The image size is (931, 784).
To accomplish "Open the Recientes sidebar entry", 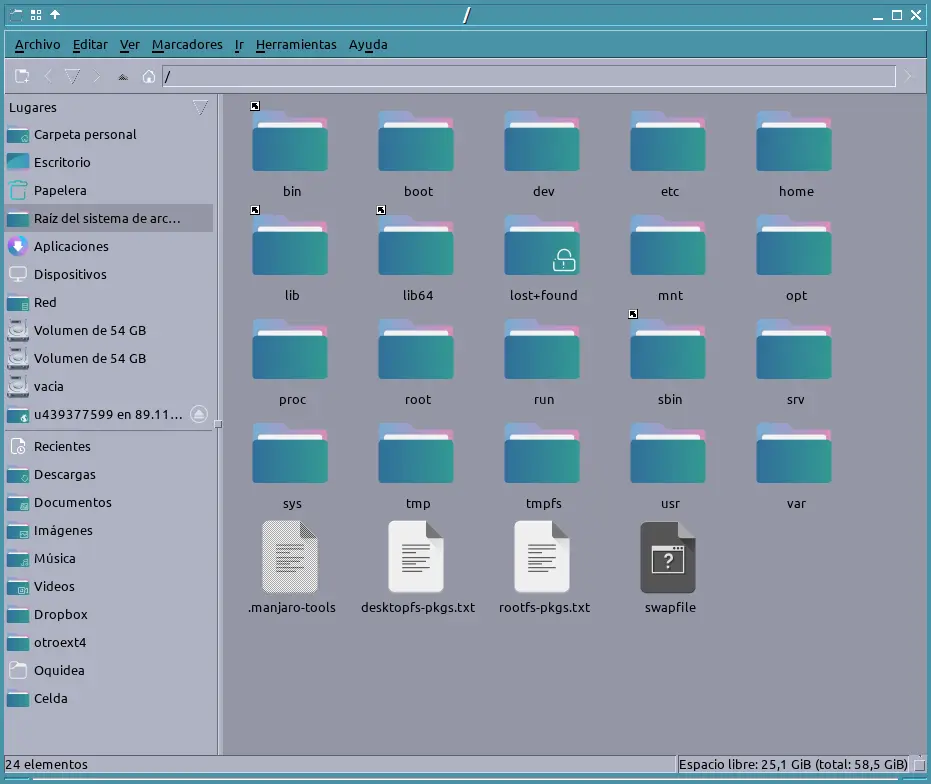I will pos(62,446).
